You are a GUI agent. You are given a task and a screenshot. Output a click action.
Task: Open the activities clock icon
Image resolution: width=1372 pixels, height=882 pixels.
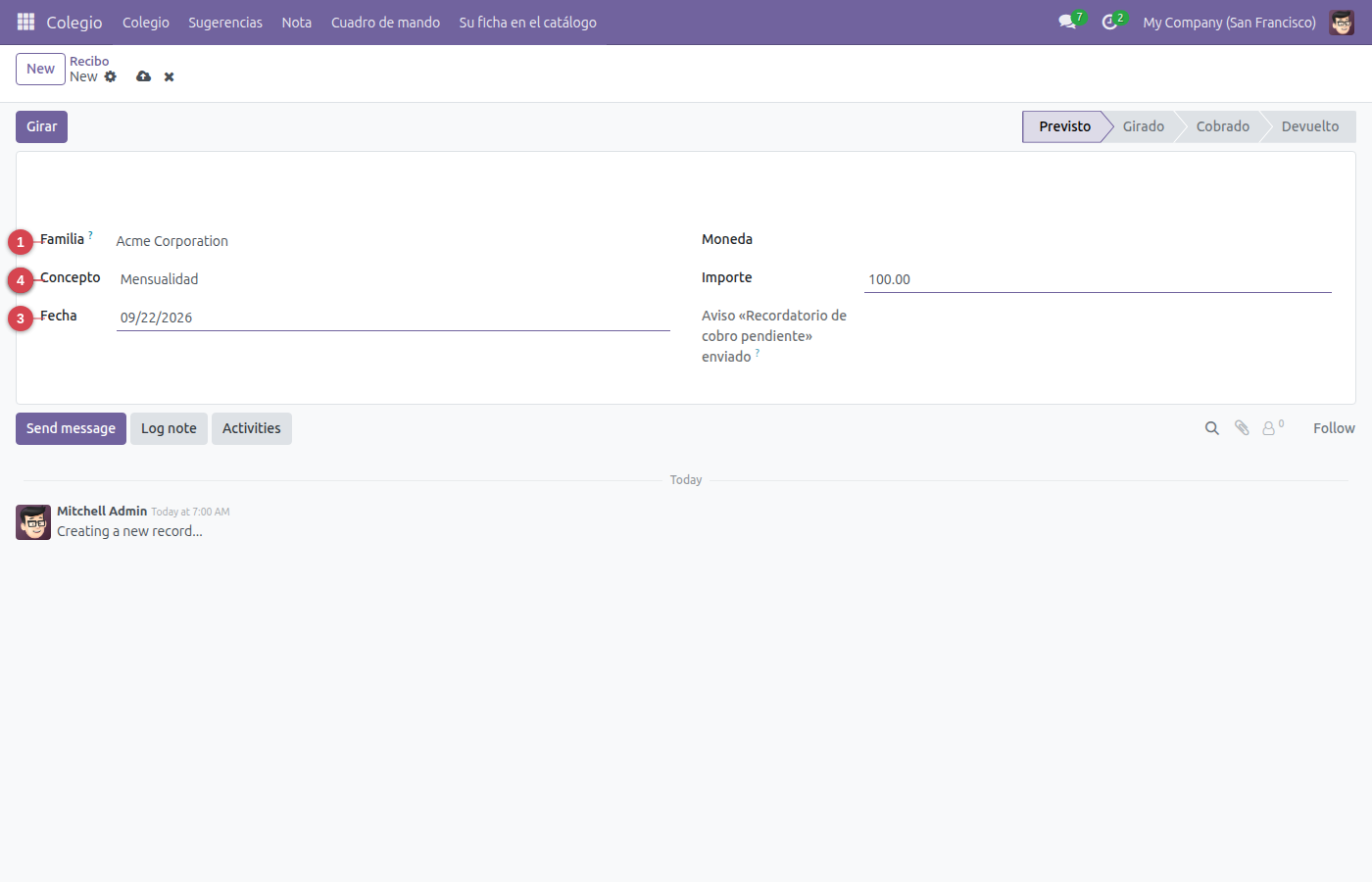click(x=1109, y=22)
